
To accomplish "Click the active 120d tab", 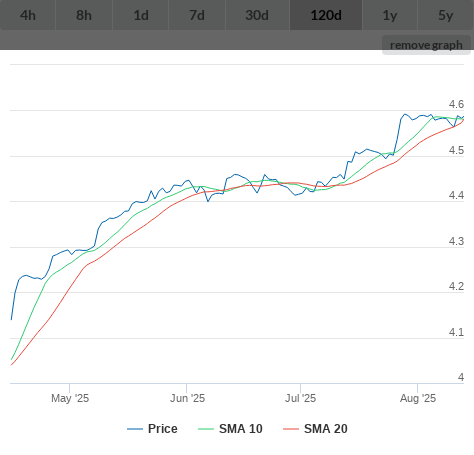I will click(x=326, y=15).
